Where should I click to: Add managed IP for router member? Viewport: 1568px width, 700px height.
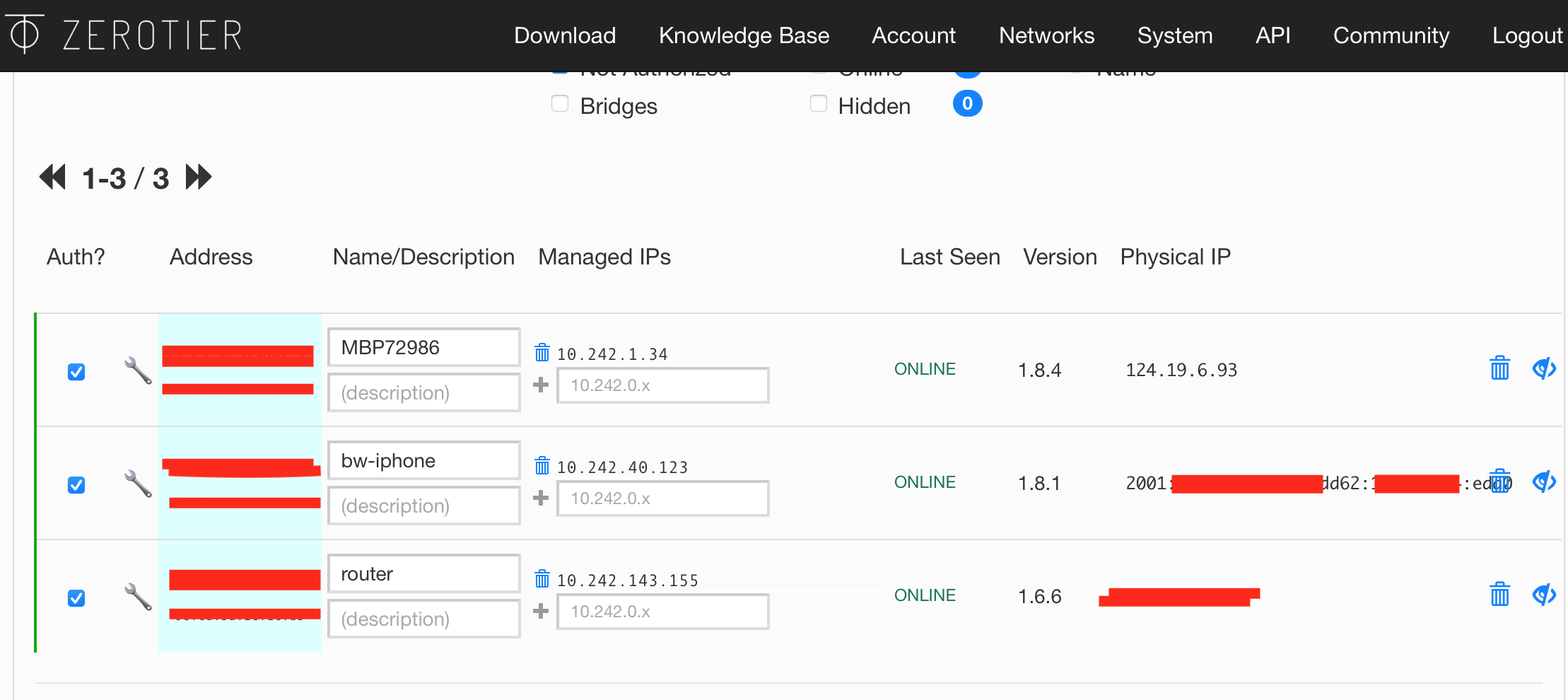(541, 611)
